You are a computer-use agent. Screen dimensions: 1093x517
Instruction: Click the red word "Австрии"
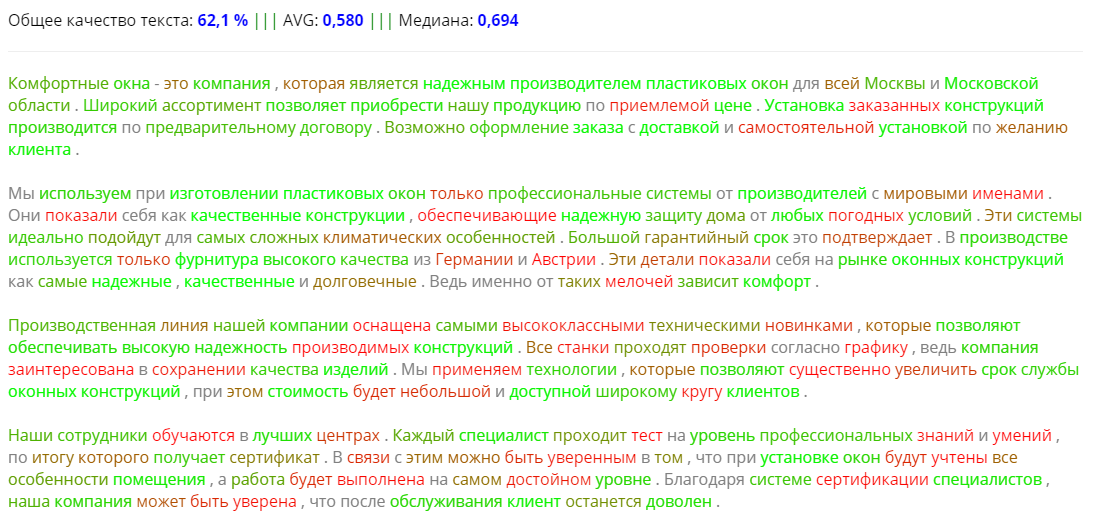pos(565,259)
